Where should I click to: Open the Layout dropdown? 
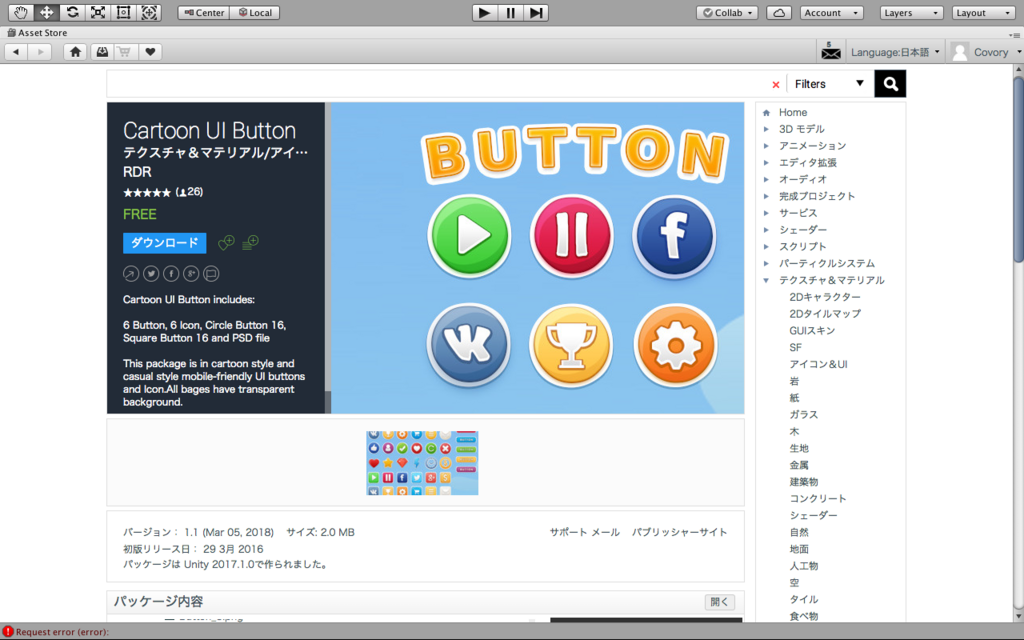point(983,12)
